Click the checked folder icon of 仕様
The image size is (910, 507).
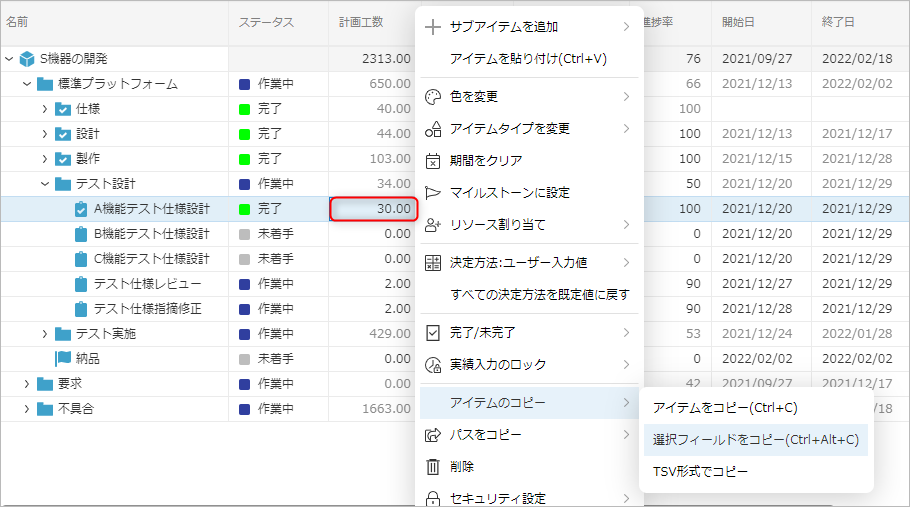click(63, 109)
